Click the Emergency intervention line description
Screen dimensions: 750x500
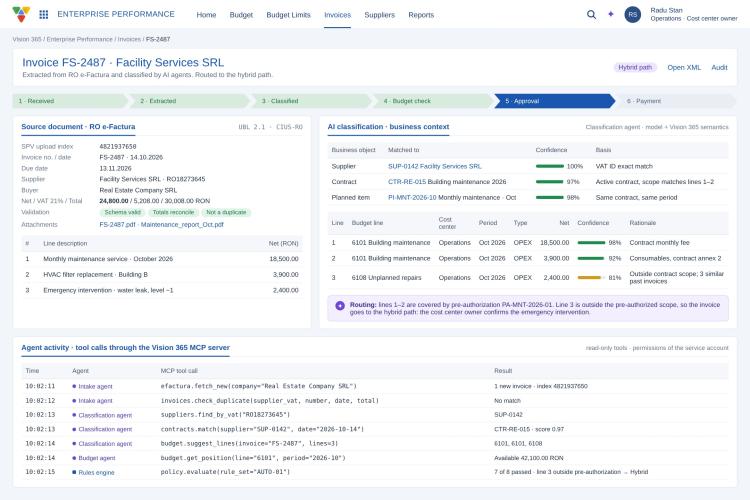pos(108,290)
